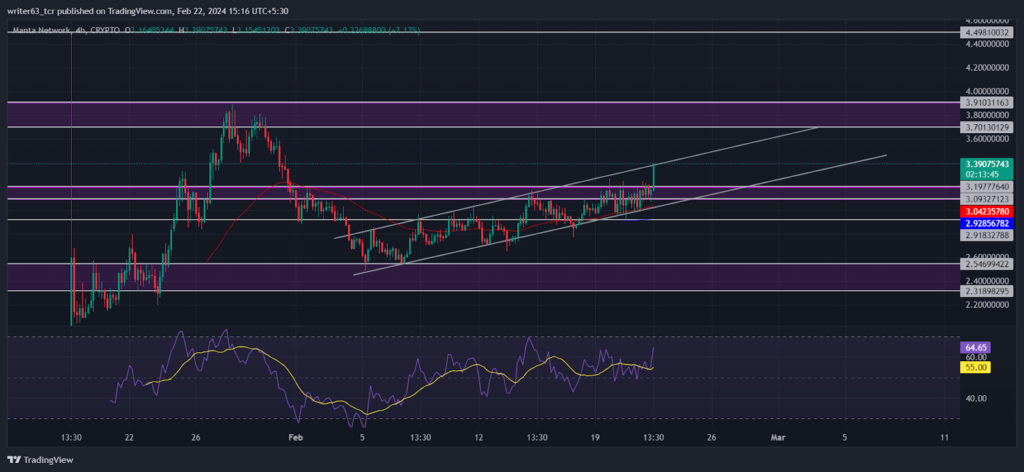This screenshot has height=472, width=1024.
Task: Click the 22 date label on time axis
Action: tap(129, 437)
